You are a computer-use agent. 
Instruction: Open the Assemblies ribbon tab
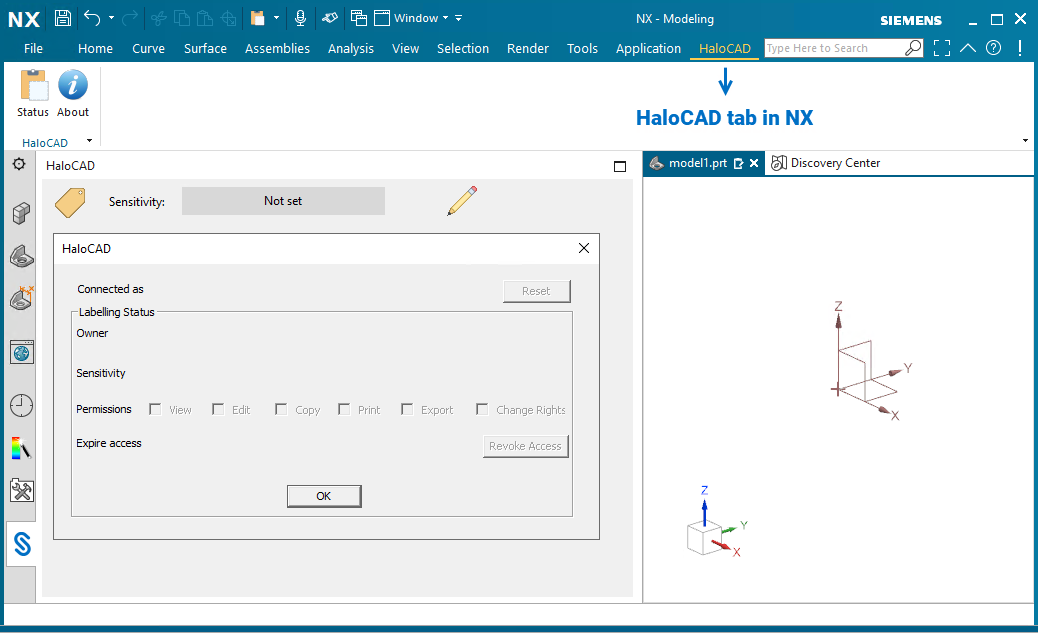[x=277, y=48]
